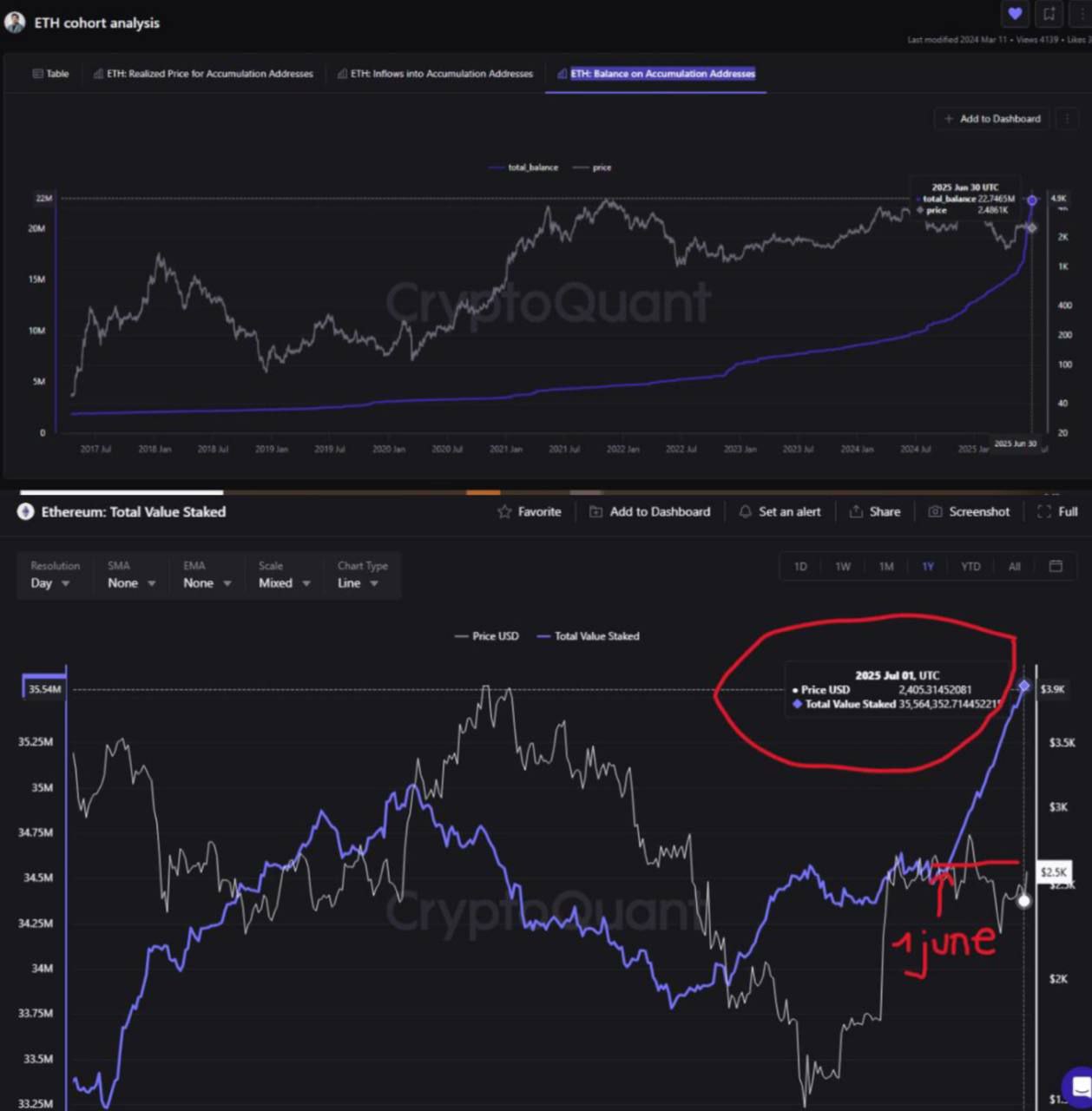The height and width of the screenshot is (1111, 1092).
Task: Click the 2025 Jun 30 date axis label
Action: 1015,444
